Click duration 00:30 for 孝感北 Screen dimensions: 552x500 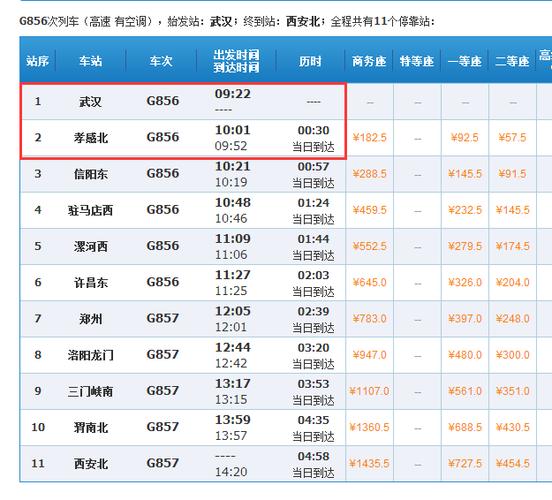tap(313, 130)
